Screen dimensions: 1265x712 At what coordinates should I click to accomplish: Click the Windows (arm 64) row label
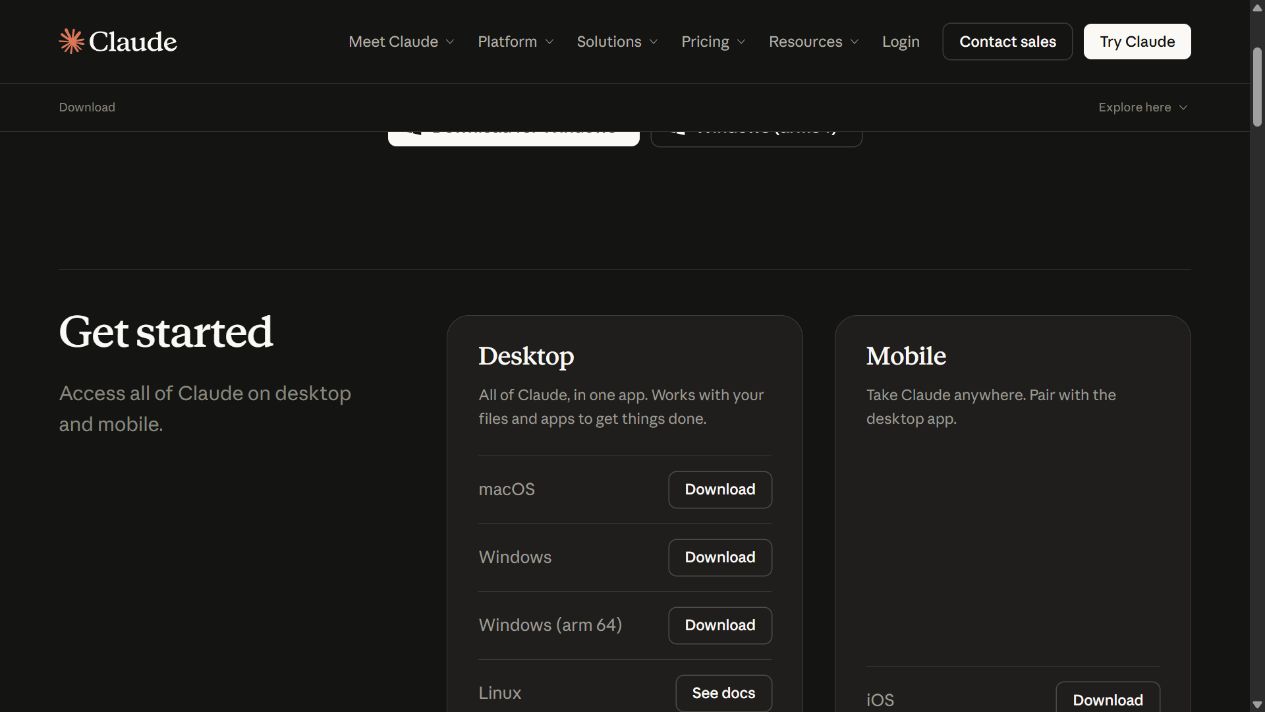550,625
